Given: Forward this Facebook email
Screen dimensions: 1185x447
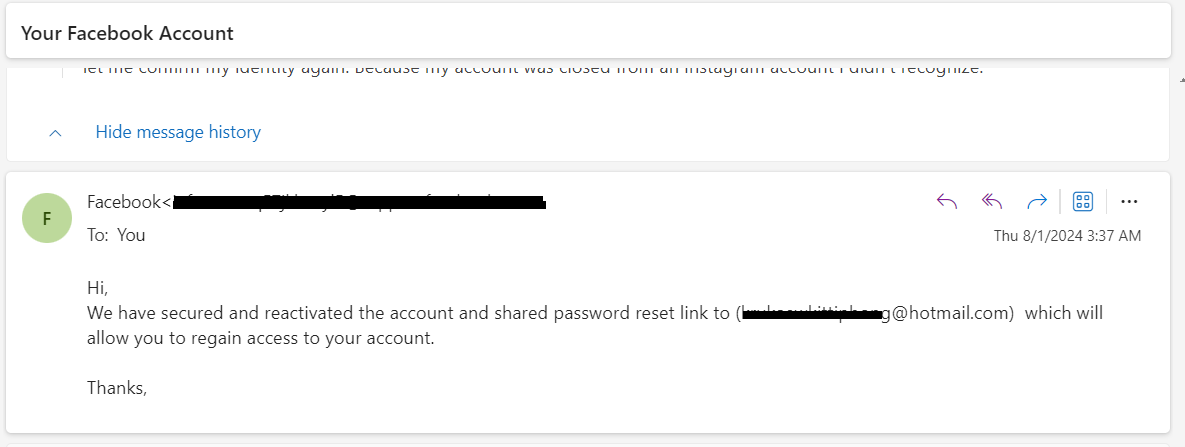Looking at the screenshot, I should tap(1036, 202).
